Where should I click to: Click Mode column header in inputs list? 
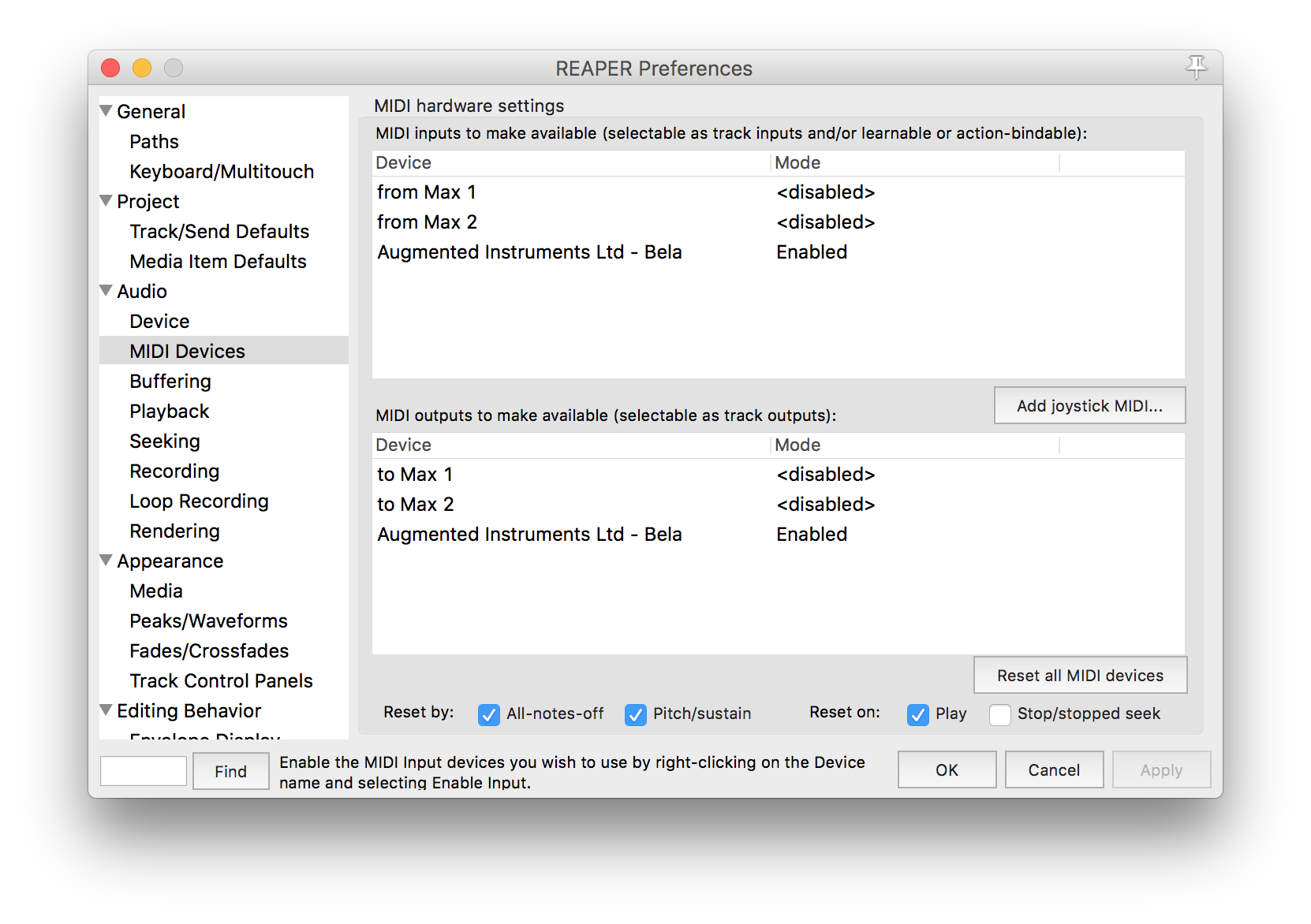(915, 163)
